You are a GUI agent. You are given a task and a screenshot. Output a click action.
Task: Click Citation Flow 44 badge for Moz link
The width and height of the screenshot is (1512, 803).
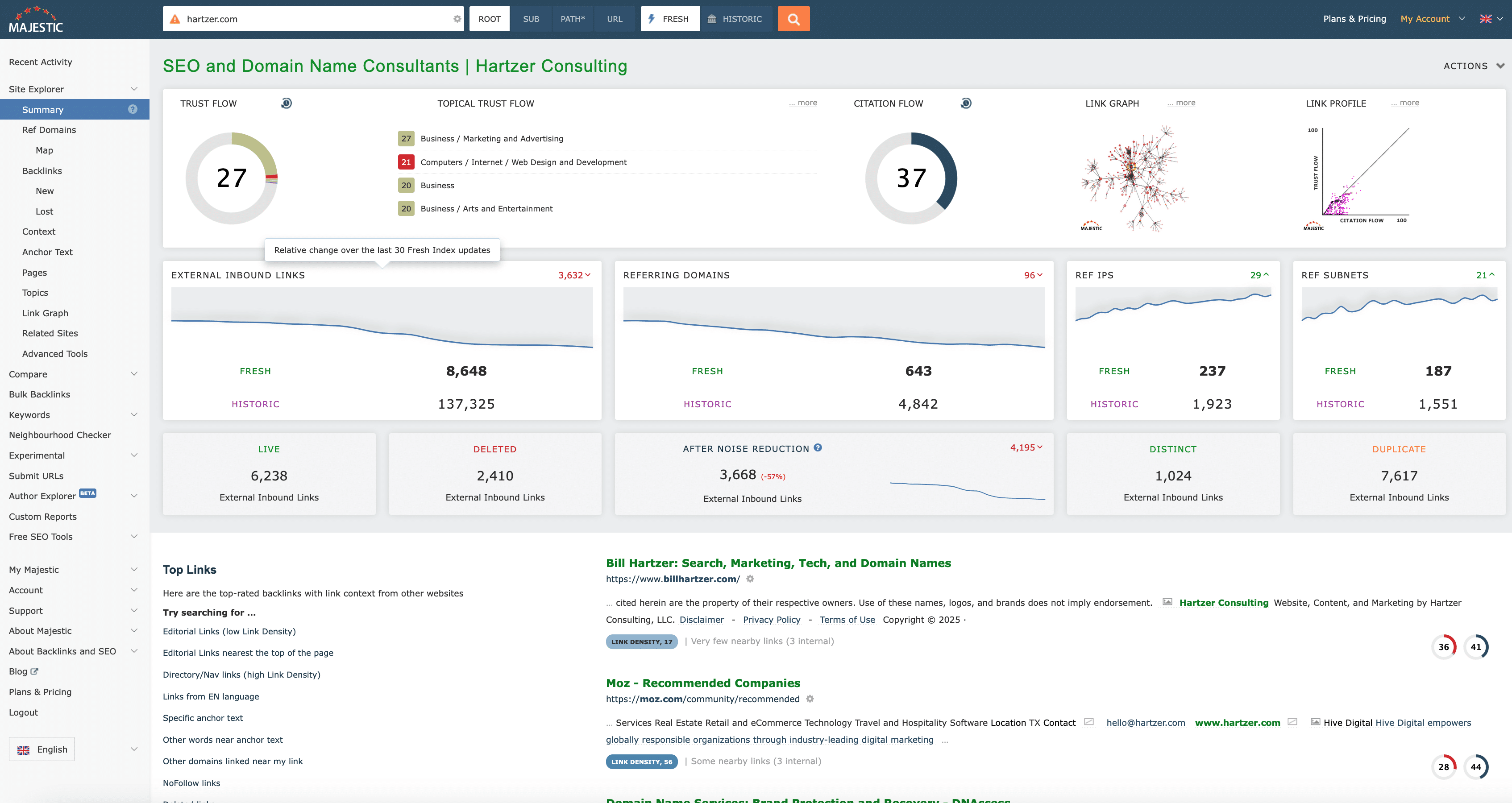(x=1475, y=766)
